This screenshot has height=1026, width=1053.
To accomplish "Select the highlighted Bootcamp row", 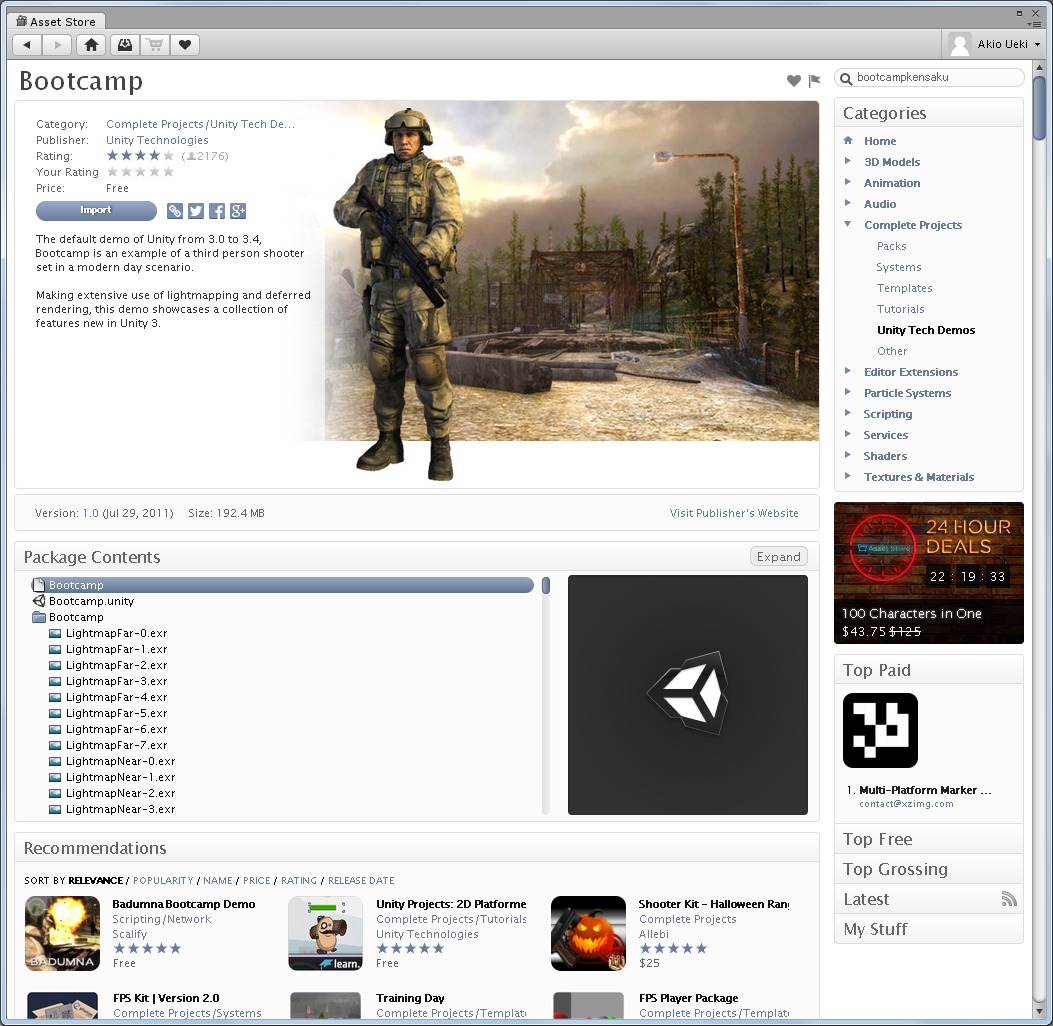I will tap(282, 585).
